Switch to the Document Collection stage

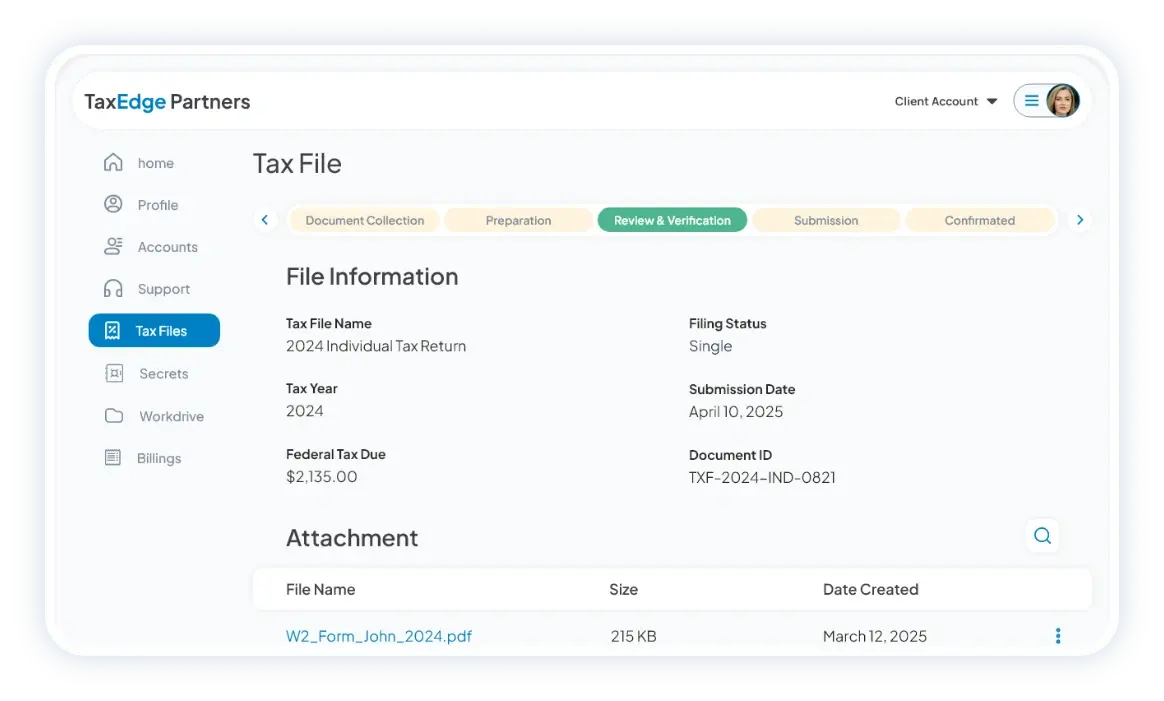tap(364, 219)
